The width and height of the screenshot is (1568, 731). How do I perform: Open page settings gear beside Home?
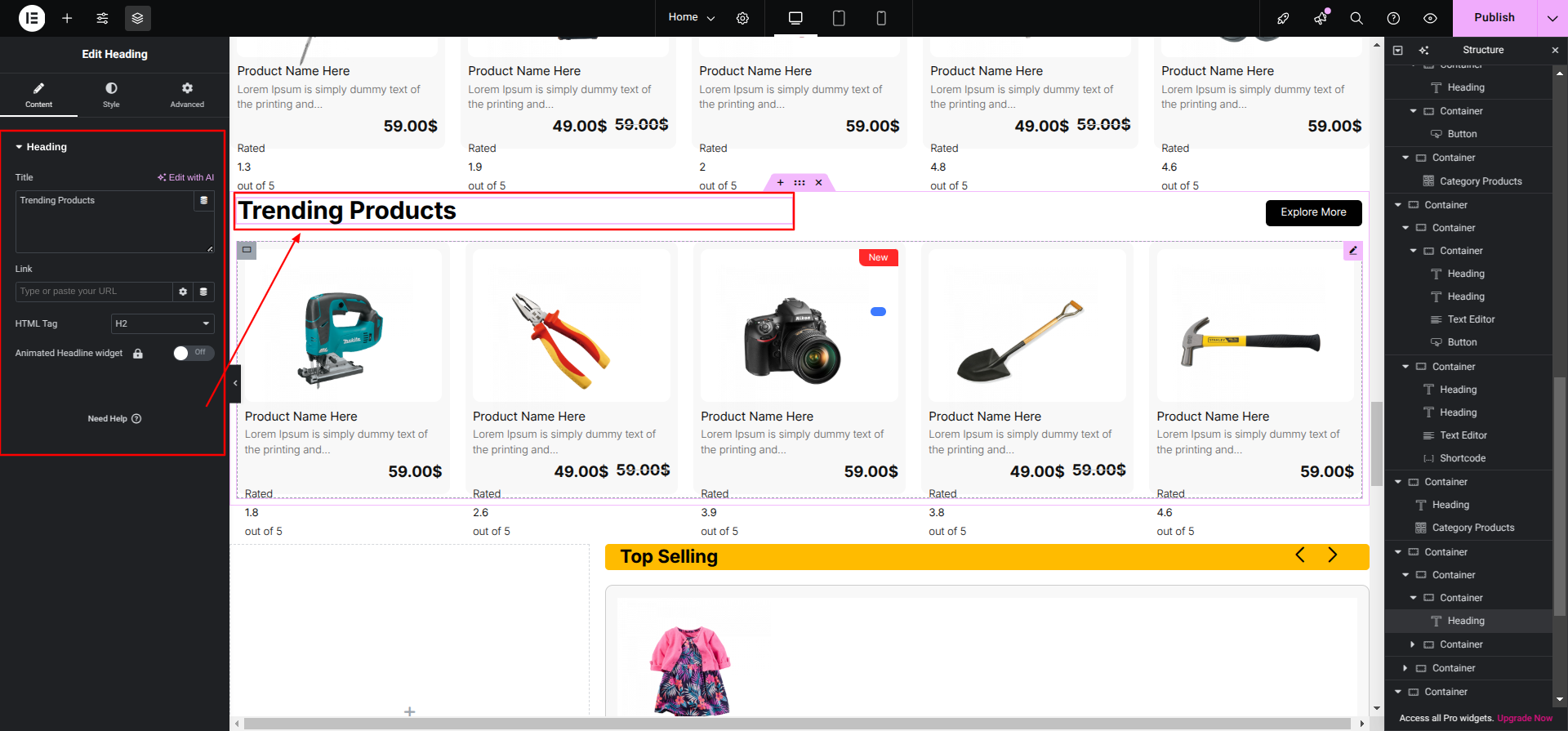click(x=742, y=18)
